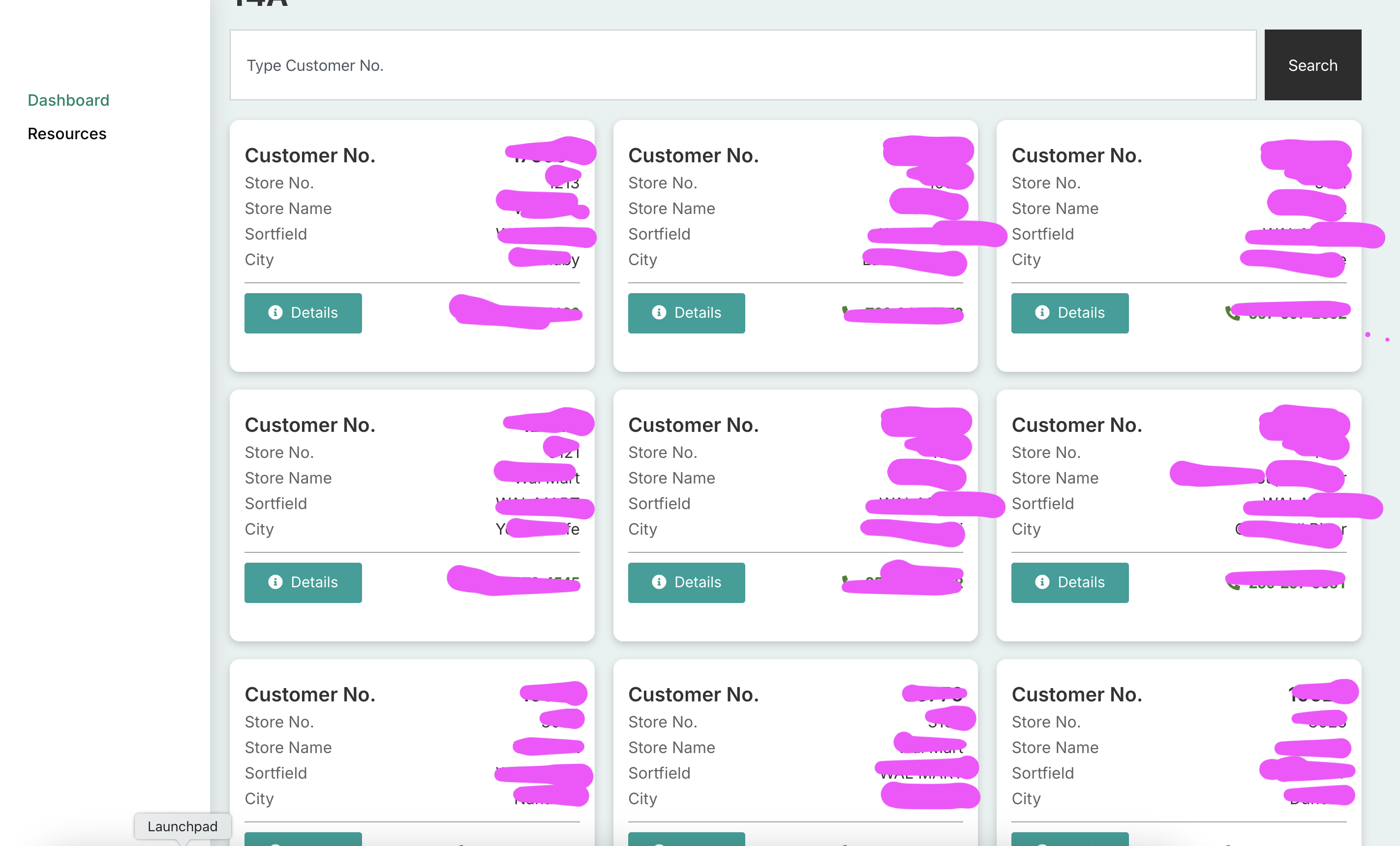The height and width of the screenshot is (846, 1400).
Task: Open Dashboard from left sidebar
Action: [x=69, y=100]
